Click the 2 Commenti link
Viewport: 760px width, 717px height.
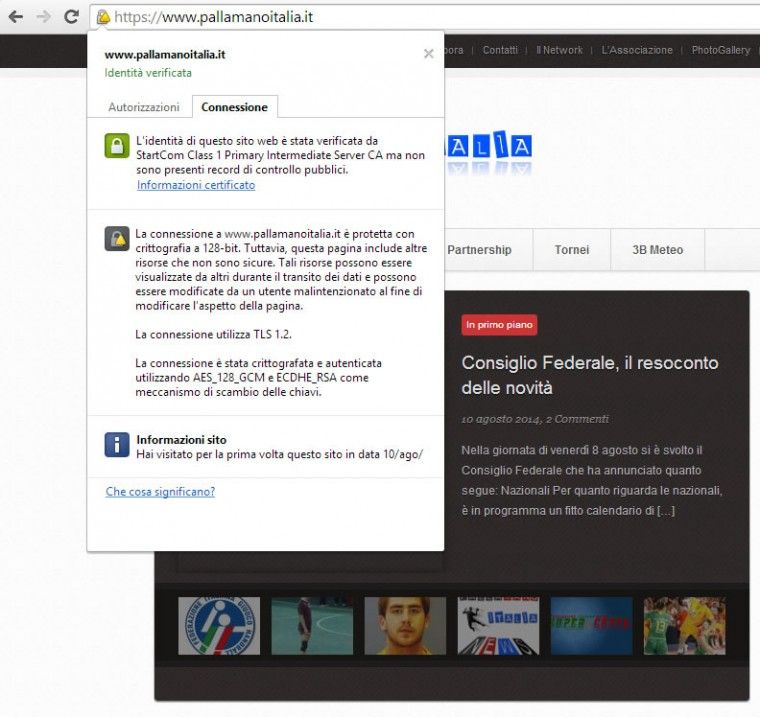pos(577,419)
